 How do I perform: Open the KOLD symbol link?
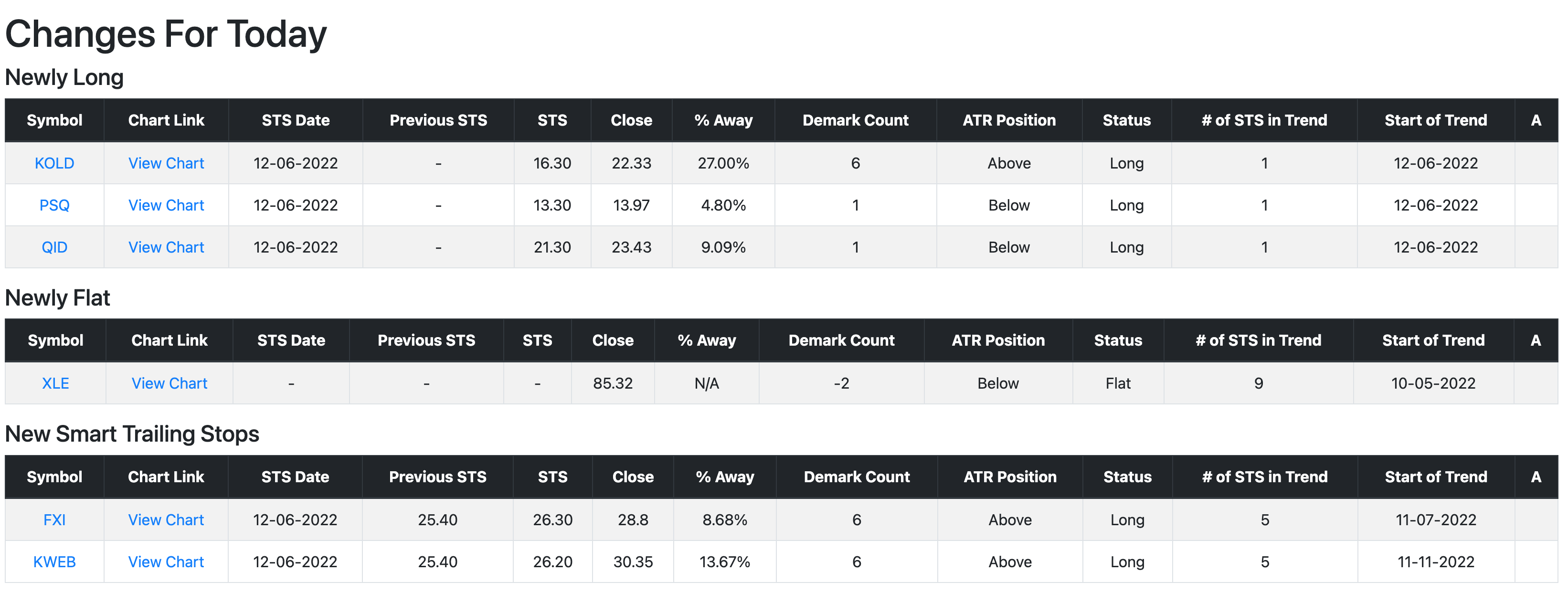[54, 163]
